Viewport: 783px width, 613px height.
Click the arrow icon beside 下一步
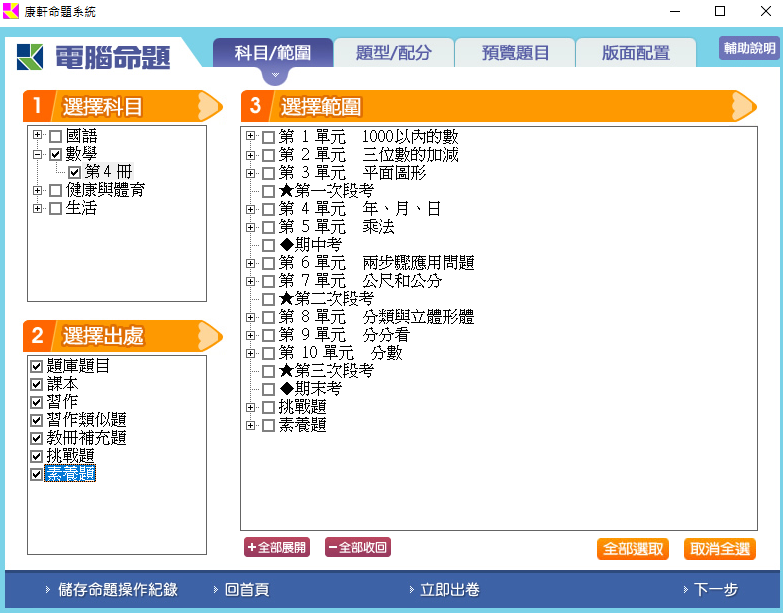(685, 590)
